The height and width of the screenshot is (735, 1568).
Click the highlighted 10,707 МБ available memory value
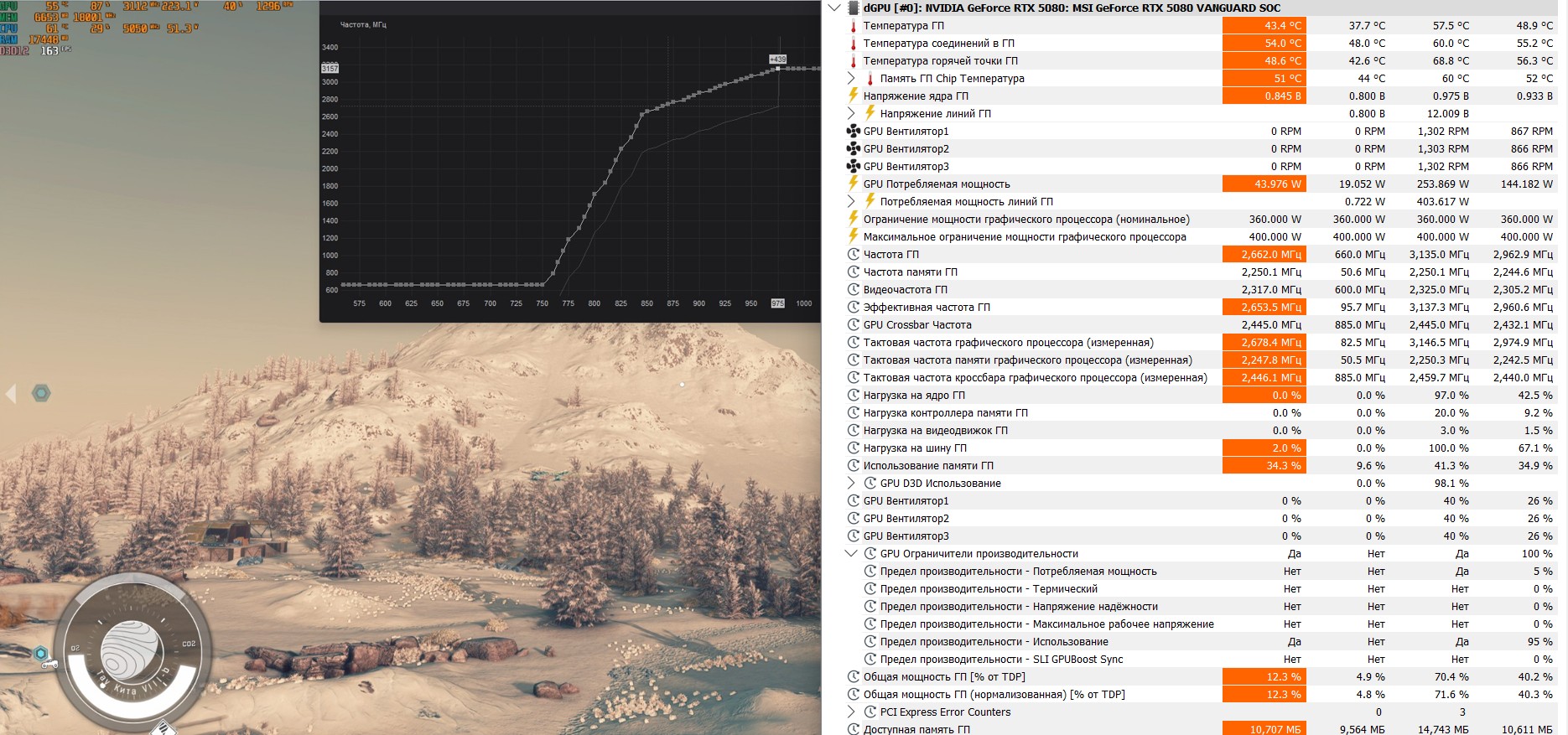[1264, 729]
